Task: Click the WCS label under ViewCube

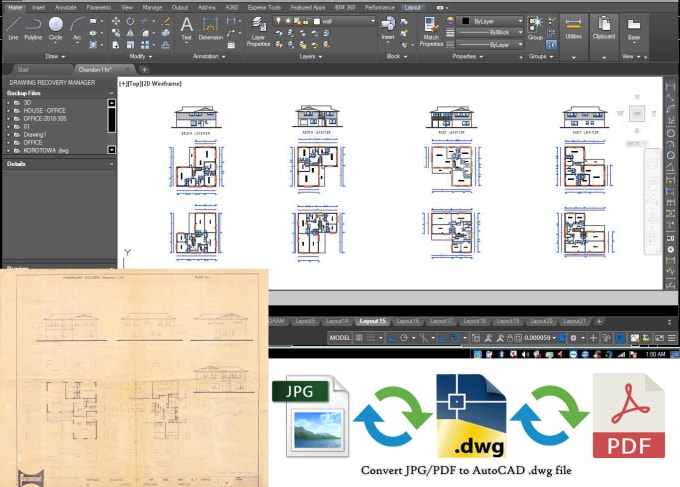Action: pyautogui.click(x=637, y=144)
